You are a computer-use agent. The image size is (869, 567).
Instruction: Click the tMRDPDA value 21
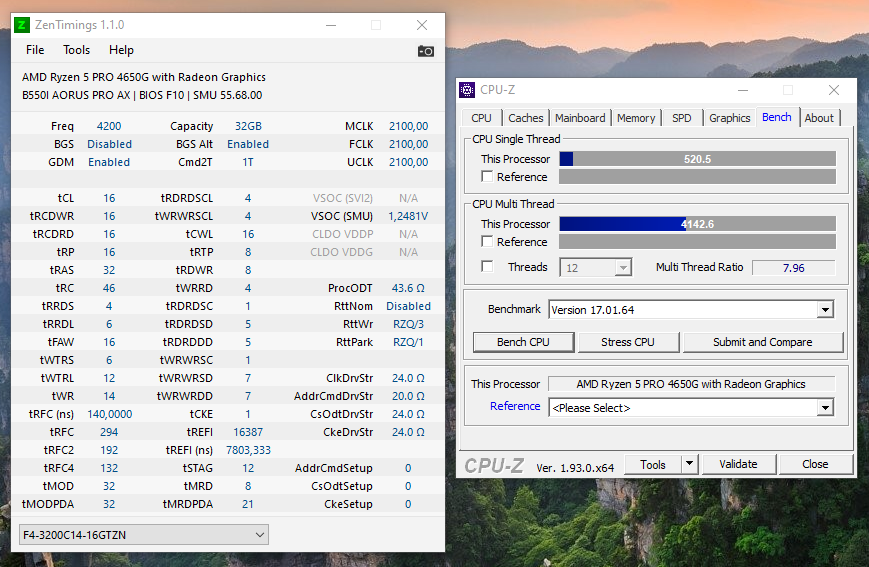(x=248, y=504)
